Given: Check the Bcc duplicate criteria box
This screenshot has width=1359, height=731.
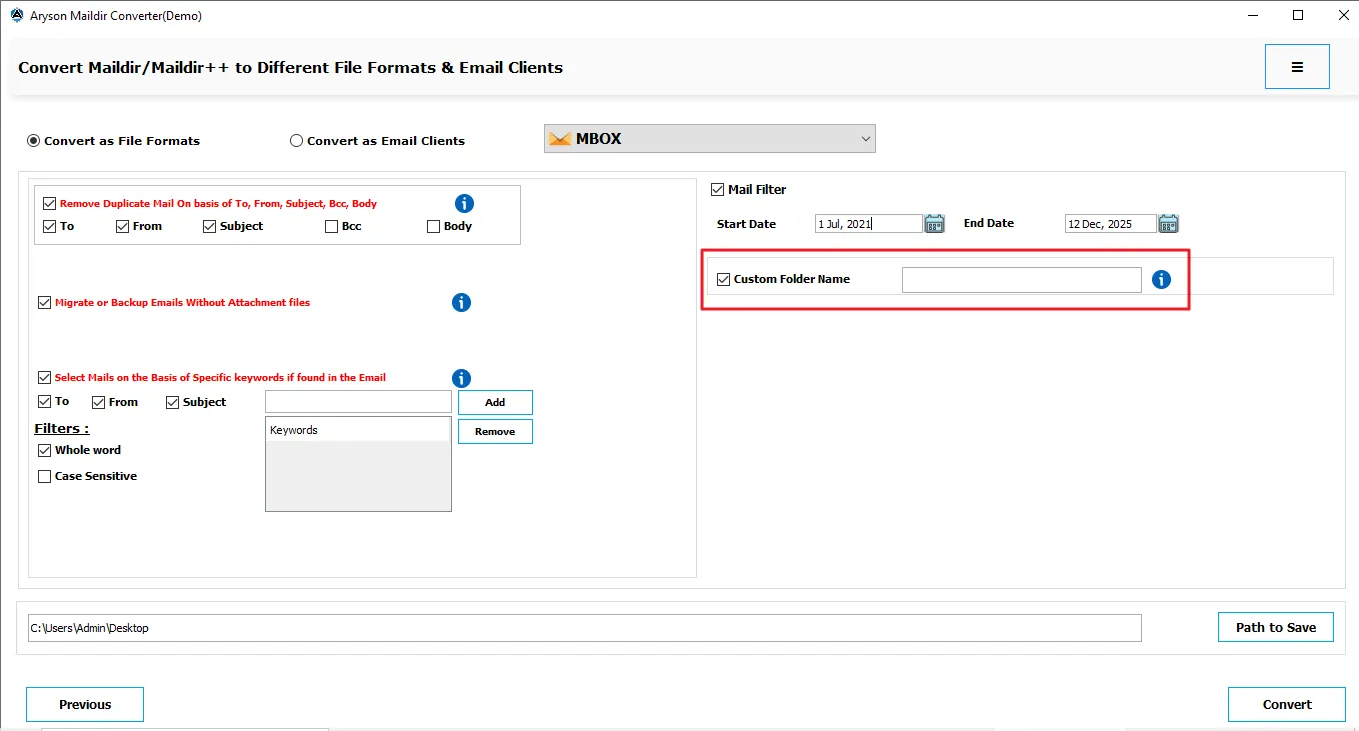Looking at the screenshot, I should click(332, 227).
